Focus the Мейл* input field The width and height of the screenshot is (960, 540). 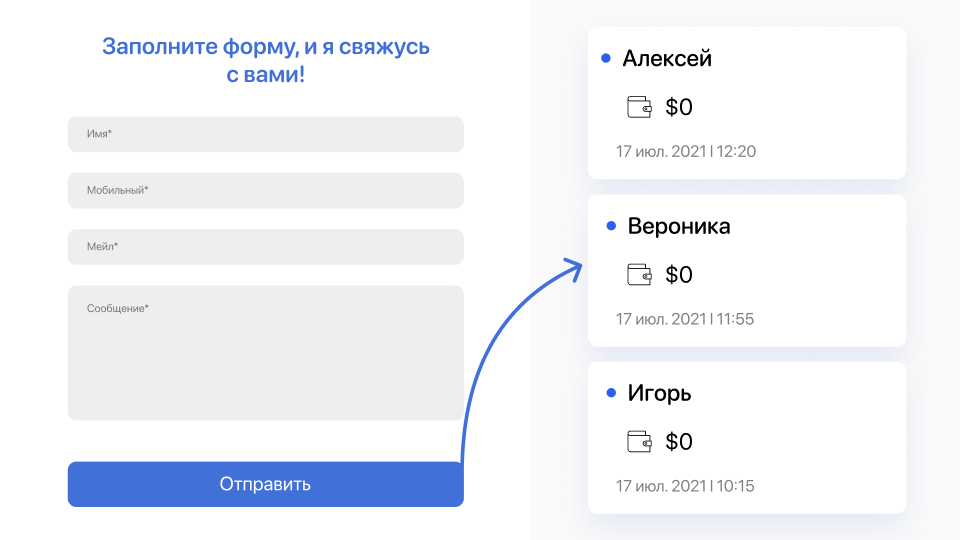tap(266, 247)
